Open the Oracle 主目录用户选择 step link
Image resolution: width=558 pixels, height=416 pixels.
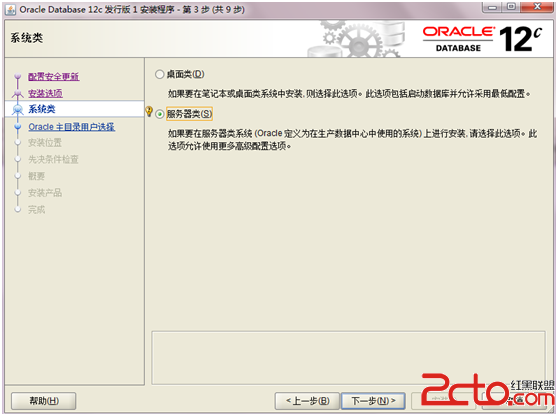(72, 127)
